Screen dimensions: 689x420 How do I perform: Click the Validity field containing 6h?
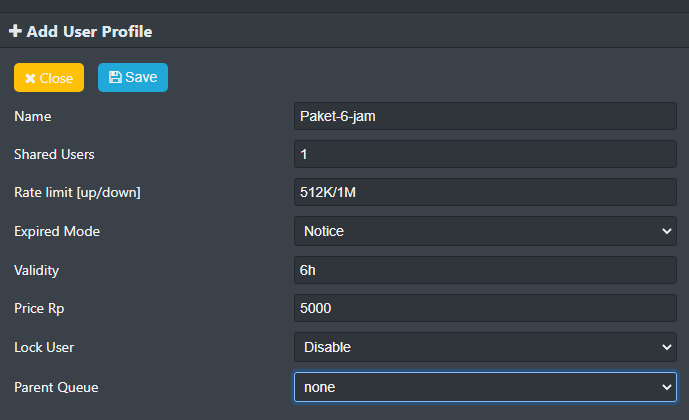click(x=485, y=270)
